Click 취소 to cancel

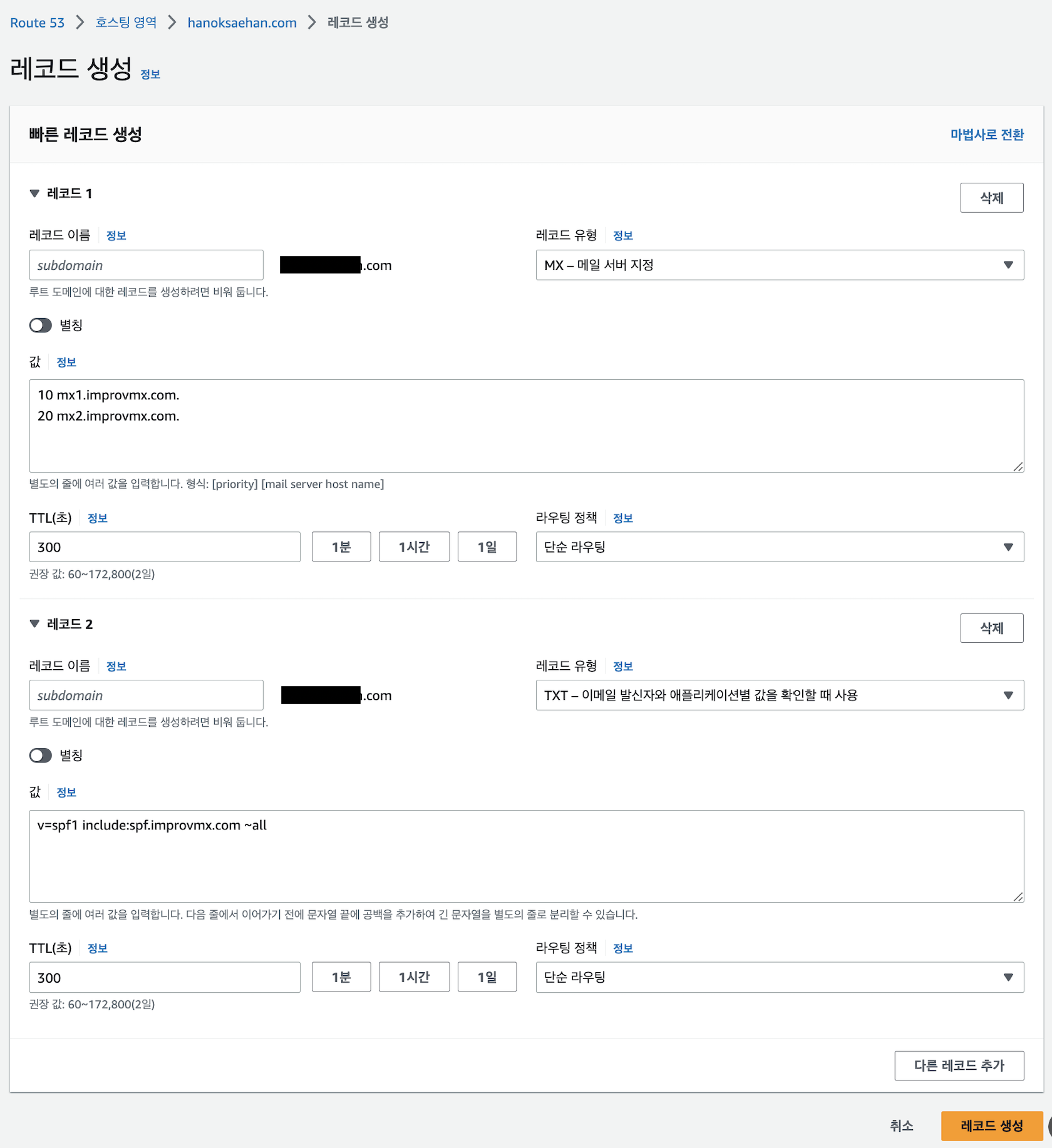tap(901, 1125)
